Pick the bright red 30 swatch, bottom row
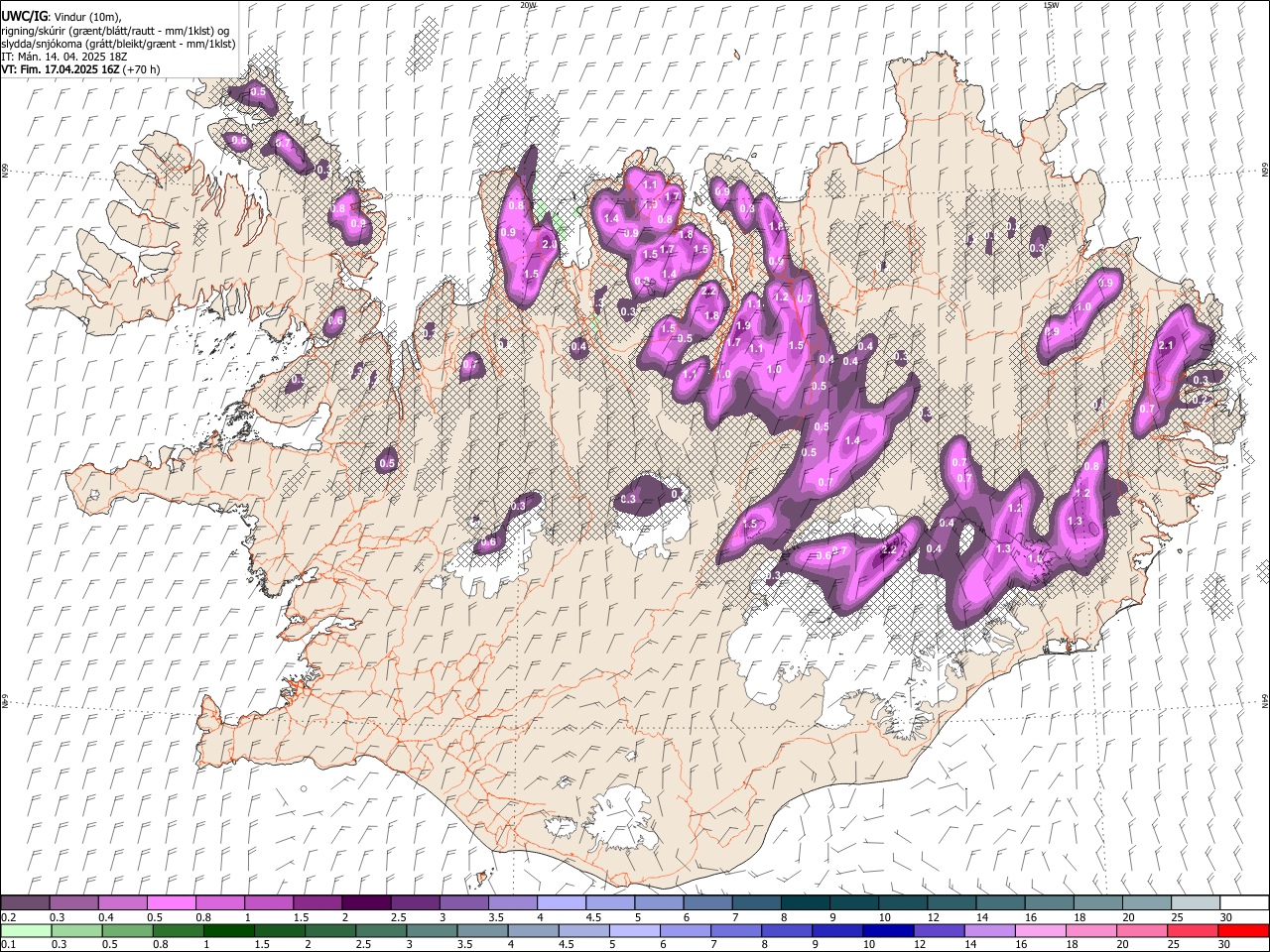The width and height of the screenshot is (1270, 952). click(1242, 930)
